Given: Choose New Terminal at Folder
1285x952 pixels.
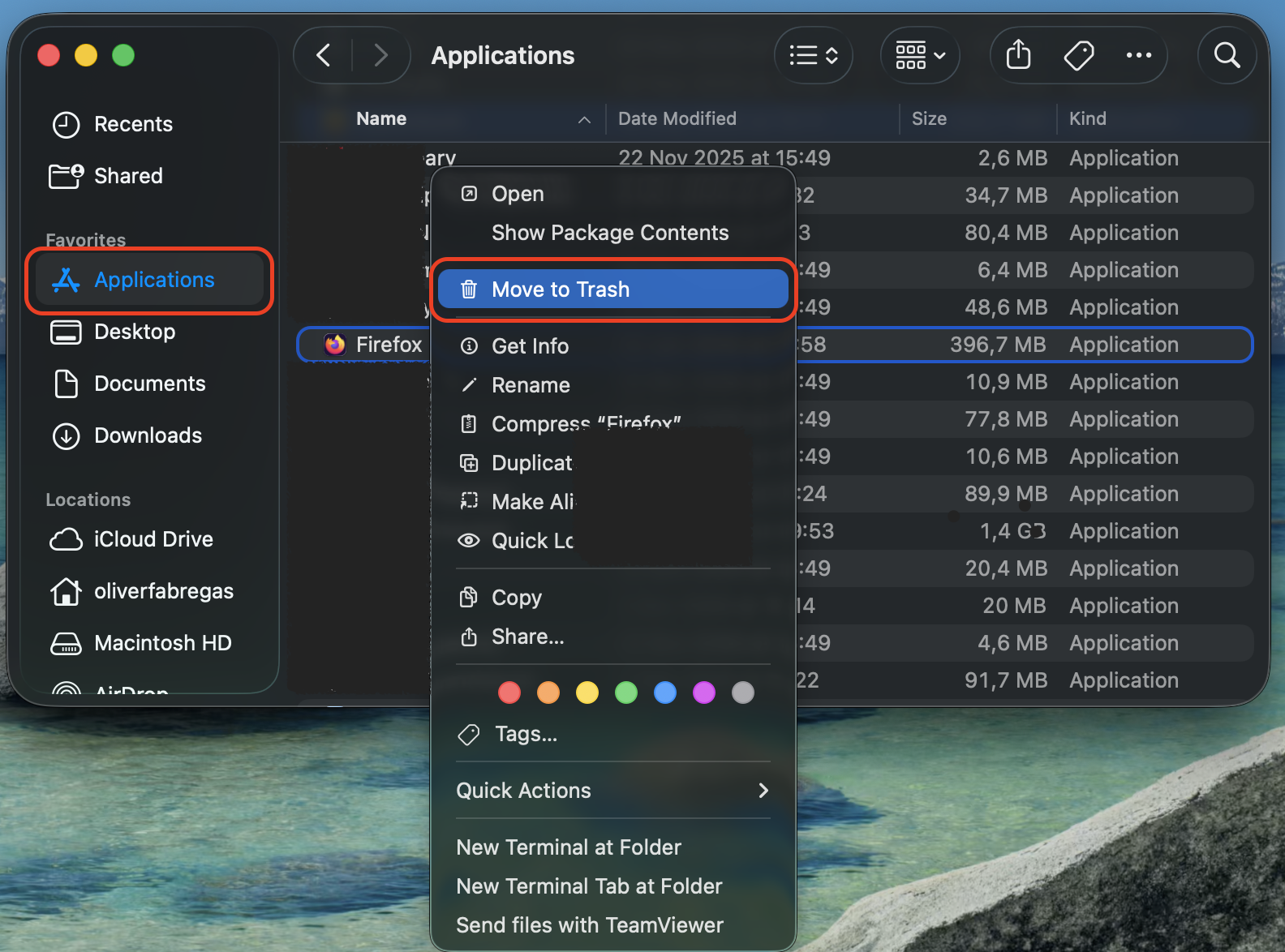Looking at the screenshot, I should (x=612, y=847).
